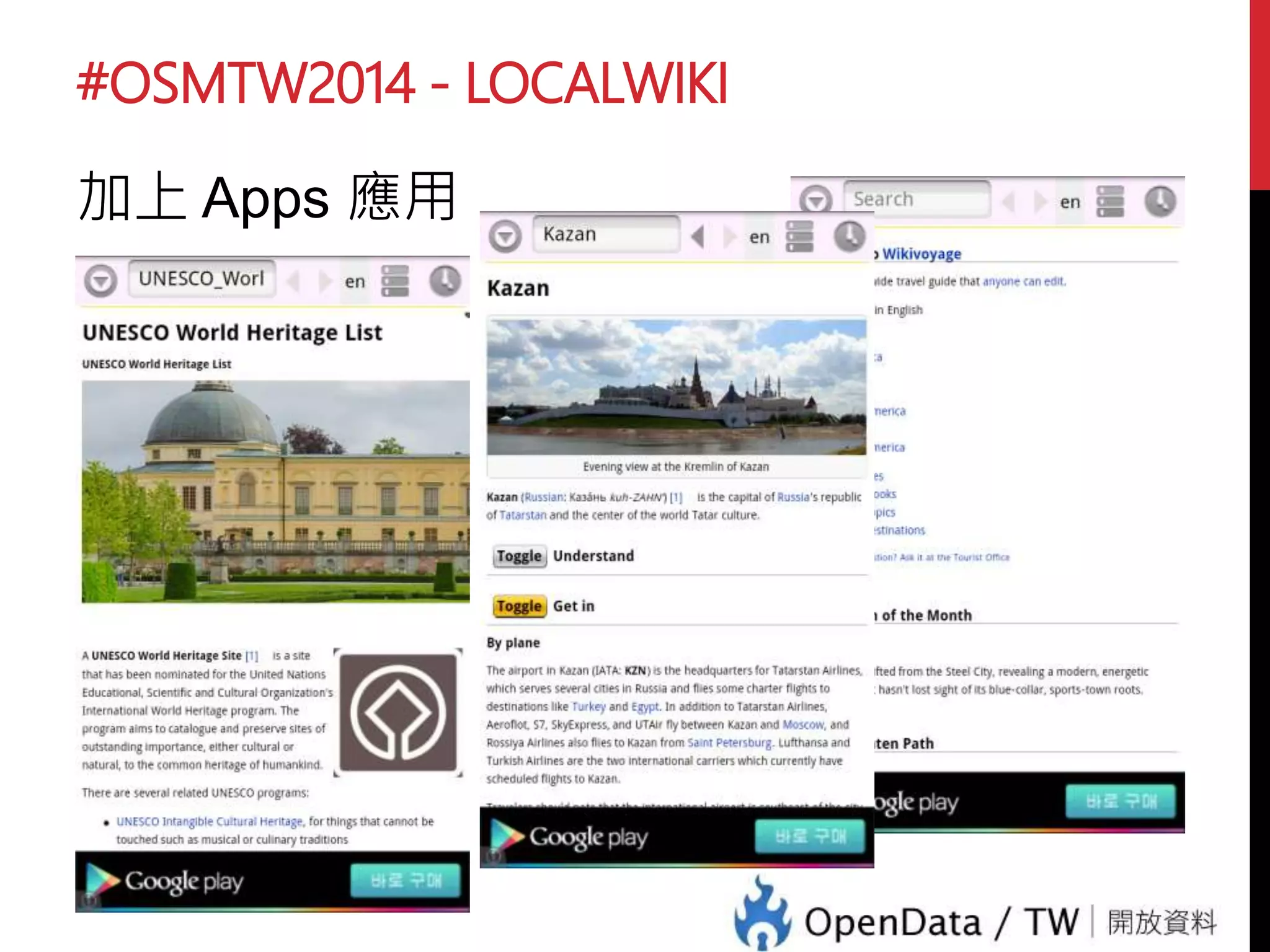The width and height of the screenshot is (1270, 952).
Task: Change language 'en' in UNESCO app toolbar
Action: [x=355, y=282]
